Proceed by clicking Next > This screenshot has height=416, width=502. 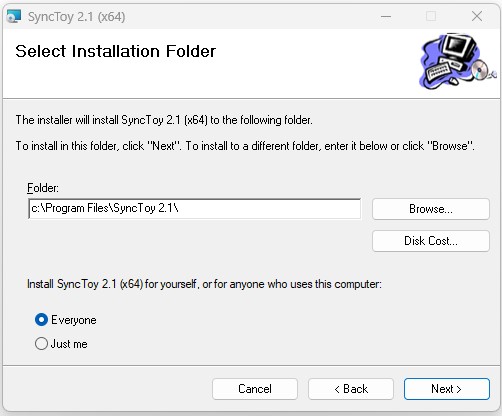[x=447, y=389]
